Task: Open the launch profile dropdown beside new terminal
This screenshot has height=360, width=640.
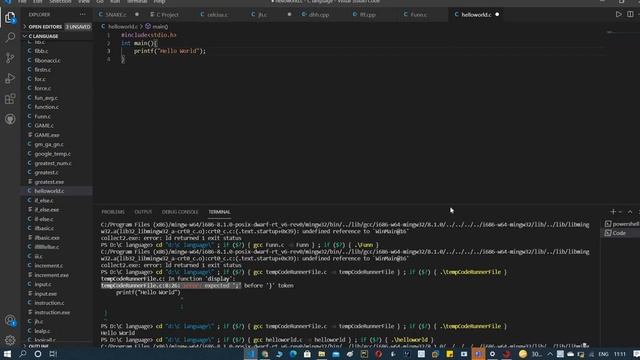Action: click(620, 212)
